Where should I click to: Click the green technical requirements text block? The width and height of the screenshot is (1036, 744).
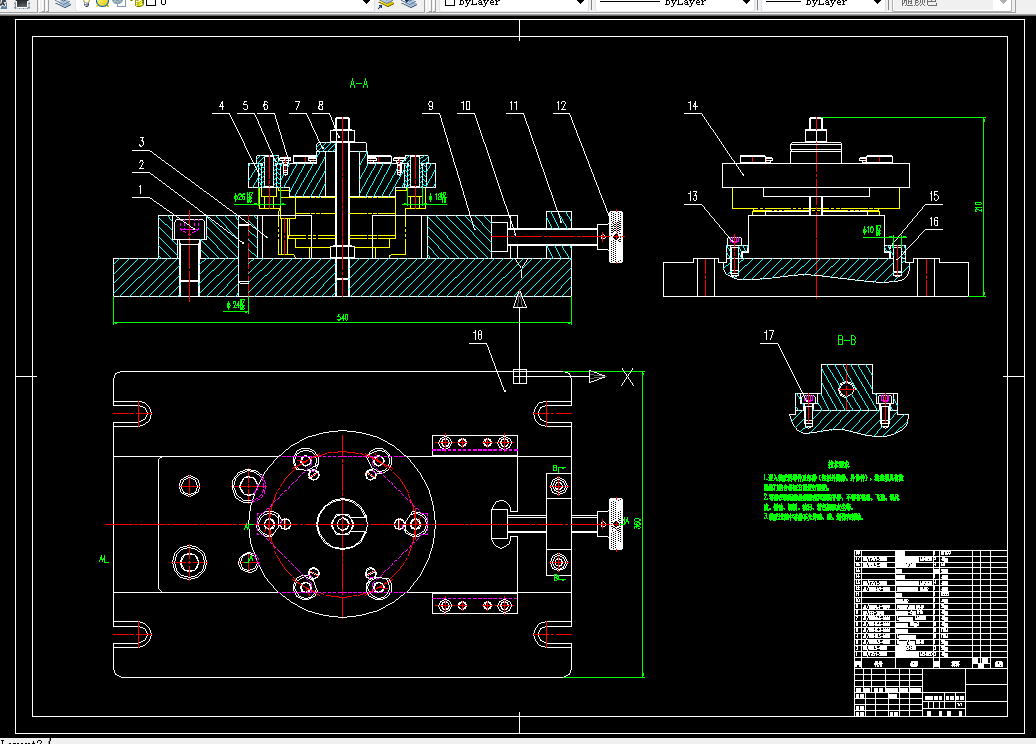point(834,492)
